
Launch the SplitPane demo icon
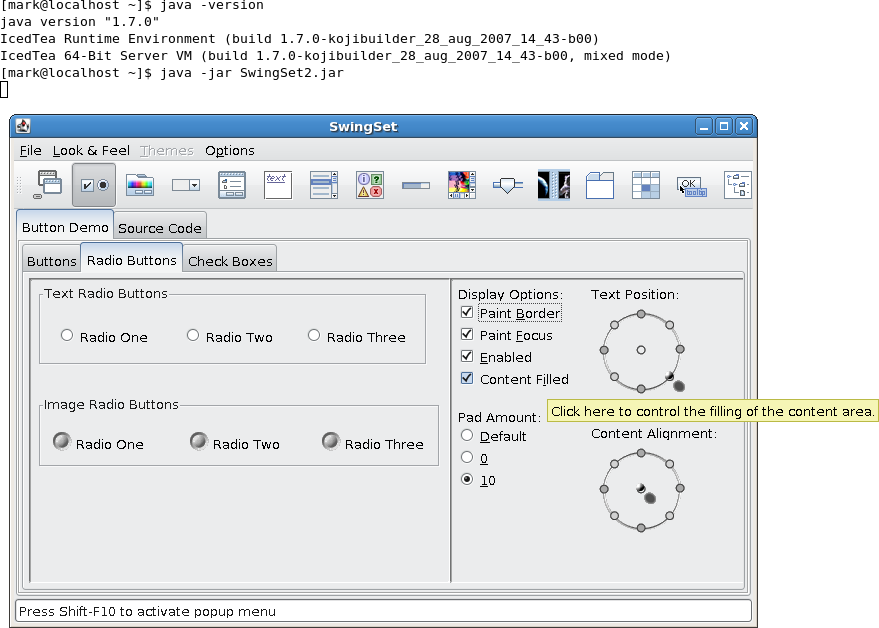click(x=554, y=185)
